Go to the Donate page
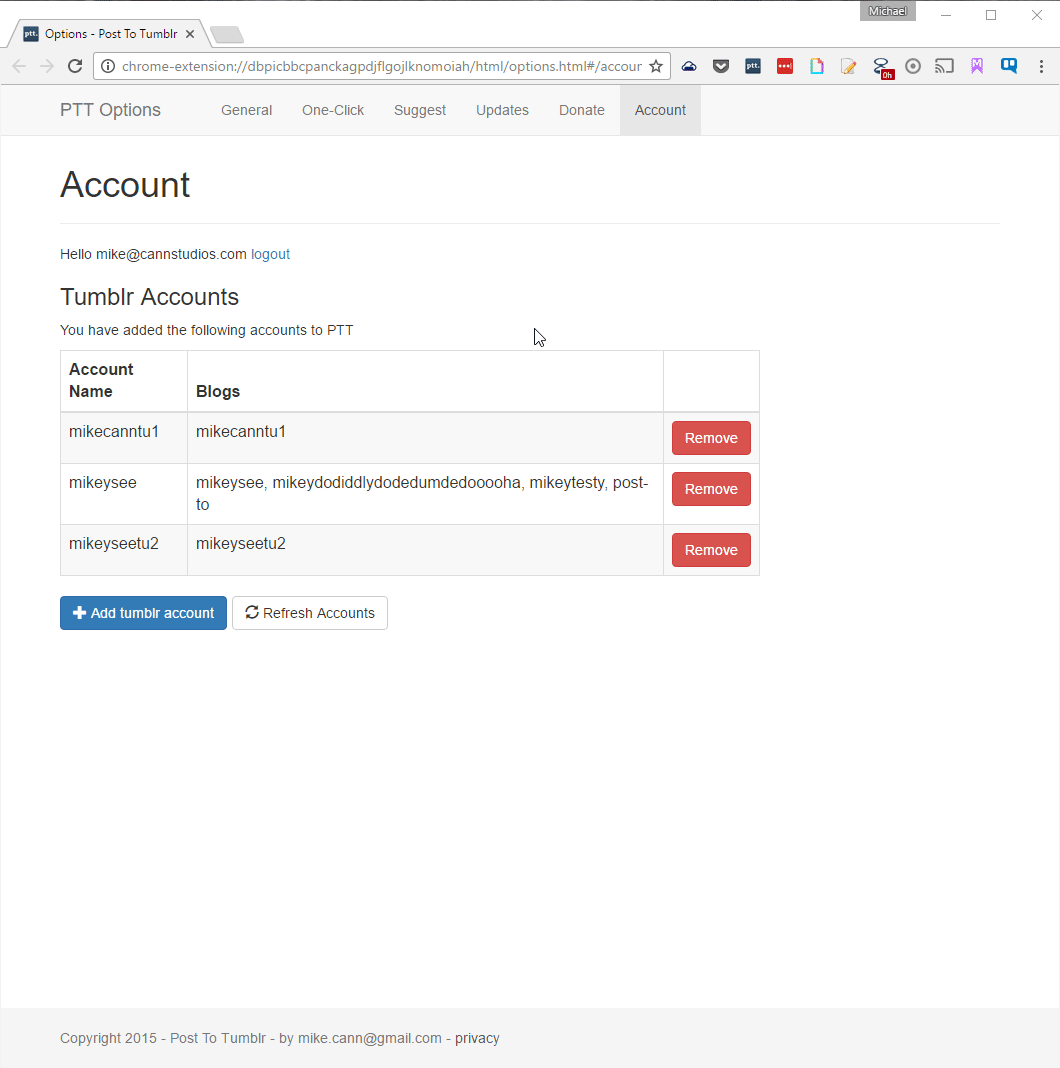1060x1068 pixels. pos(582,110)
